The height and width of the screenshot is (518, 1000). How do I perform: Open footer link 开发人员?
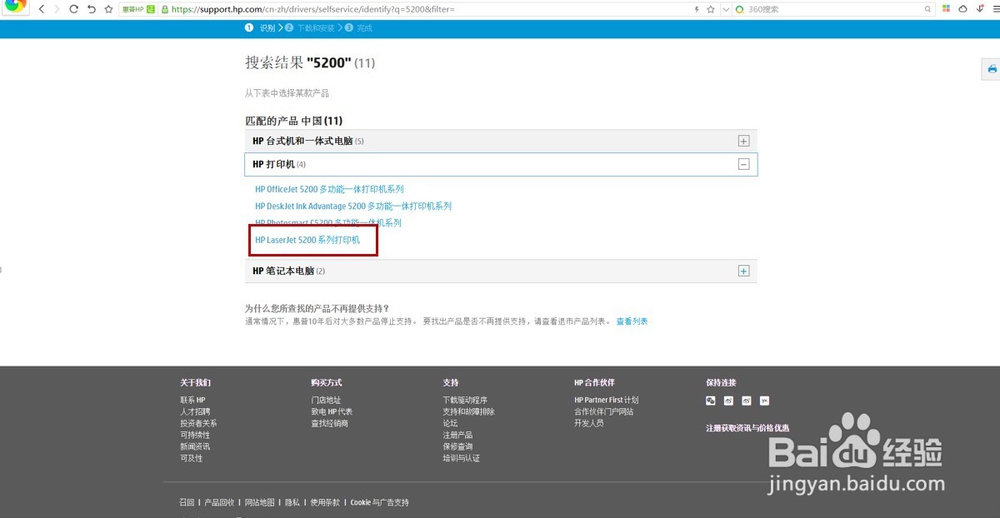coord(589,423)
